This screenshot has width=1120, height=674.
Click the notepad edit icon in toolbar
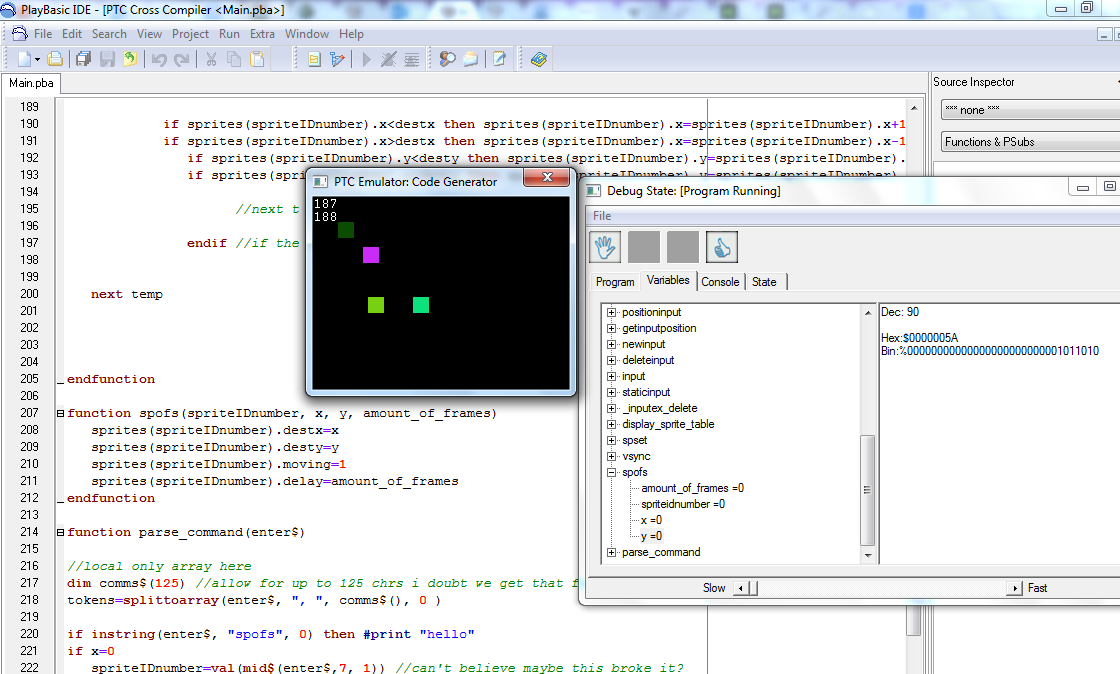coord(499,59)
